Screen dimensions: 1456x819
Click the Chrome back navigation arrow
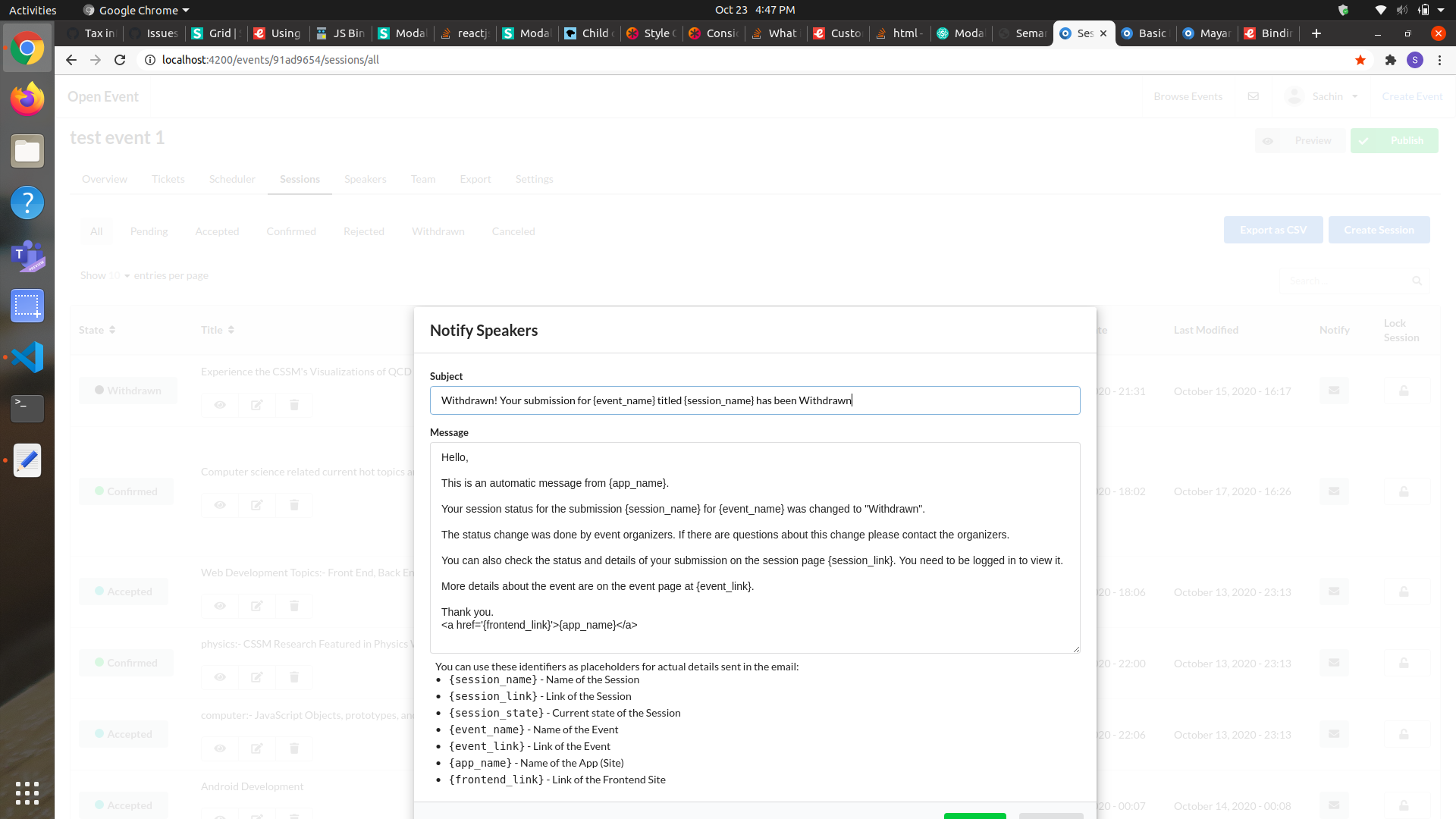click(71, 60)
